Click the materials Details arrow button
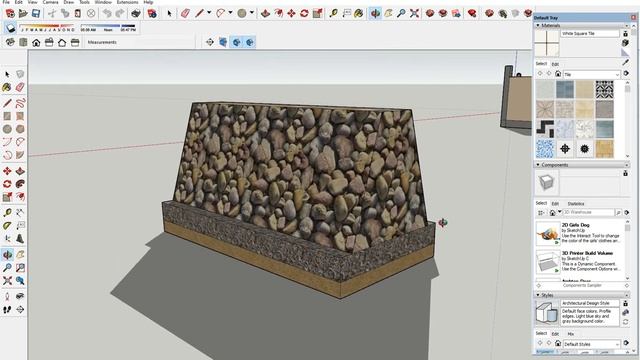The height and width of the screenshot is (360, 640). [627, 73]
